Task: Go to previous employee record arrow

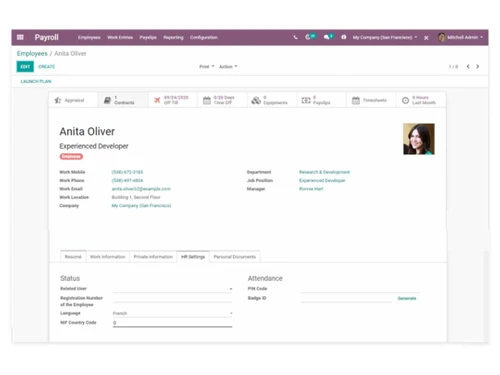Action: [x=468, y=66]
